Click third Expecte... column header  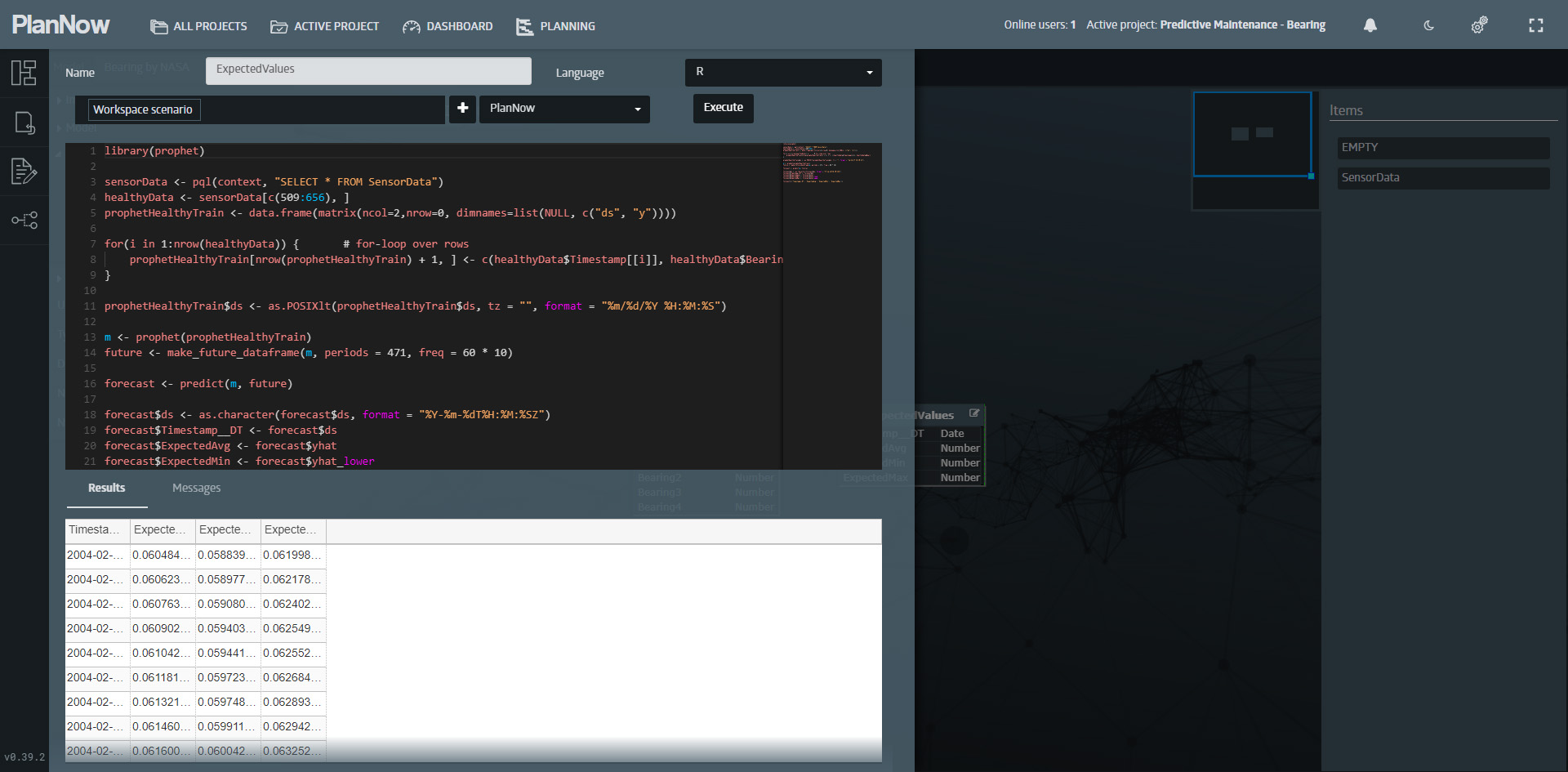228,530
